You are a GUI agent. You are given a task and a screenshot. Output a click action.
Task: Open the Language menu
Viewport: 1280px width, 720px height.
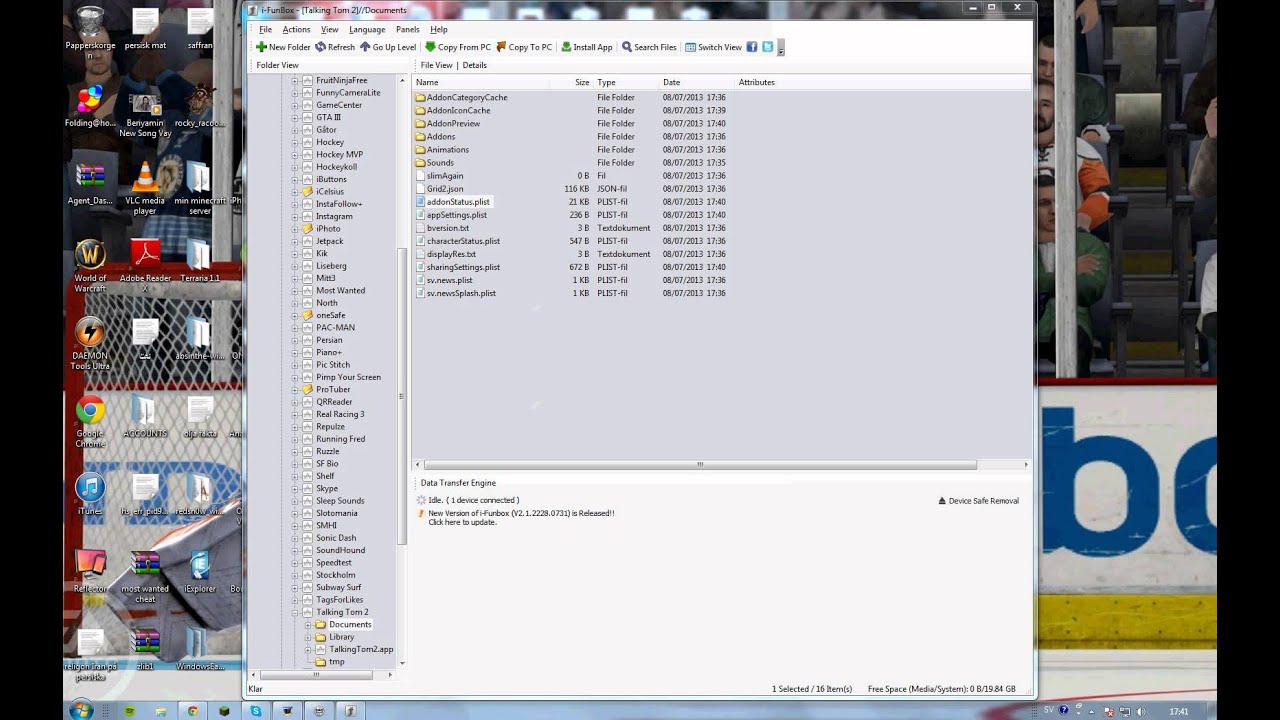[x=367, y=29]
